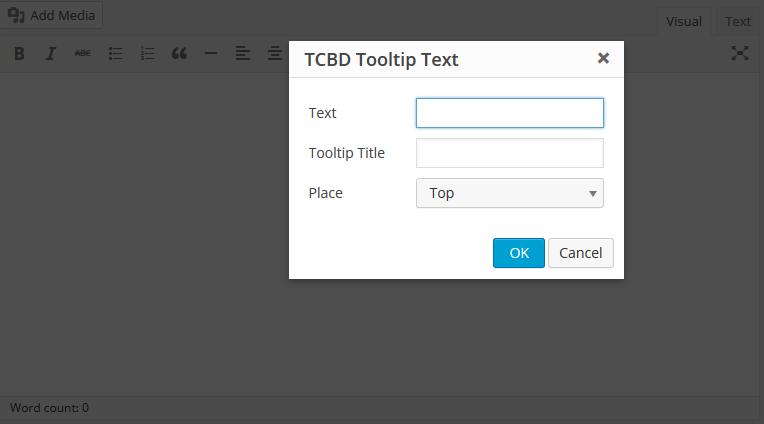Insert a numbered list
The width and height of the screenshot is (764, 424).
pyautogui.click(x=147, y=54)
